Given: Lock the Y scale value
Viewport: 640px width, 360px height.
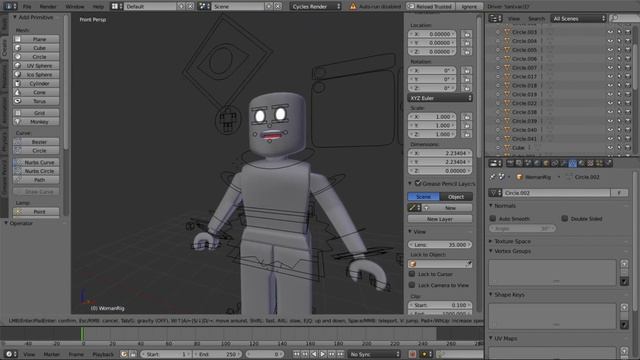Looking at the screenshot, I should click(x=466, y=126).
